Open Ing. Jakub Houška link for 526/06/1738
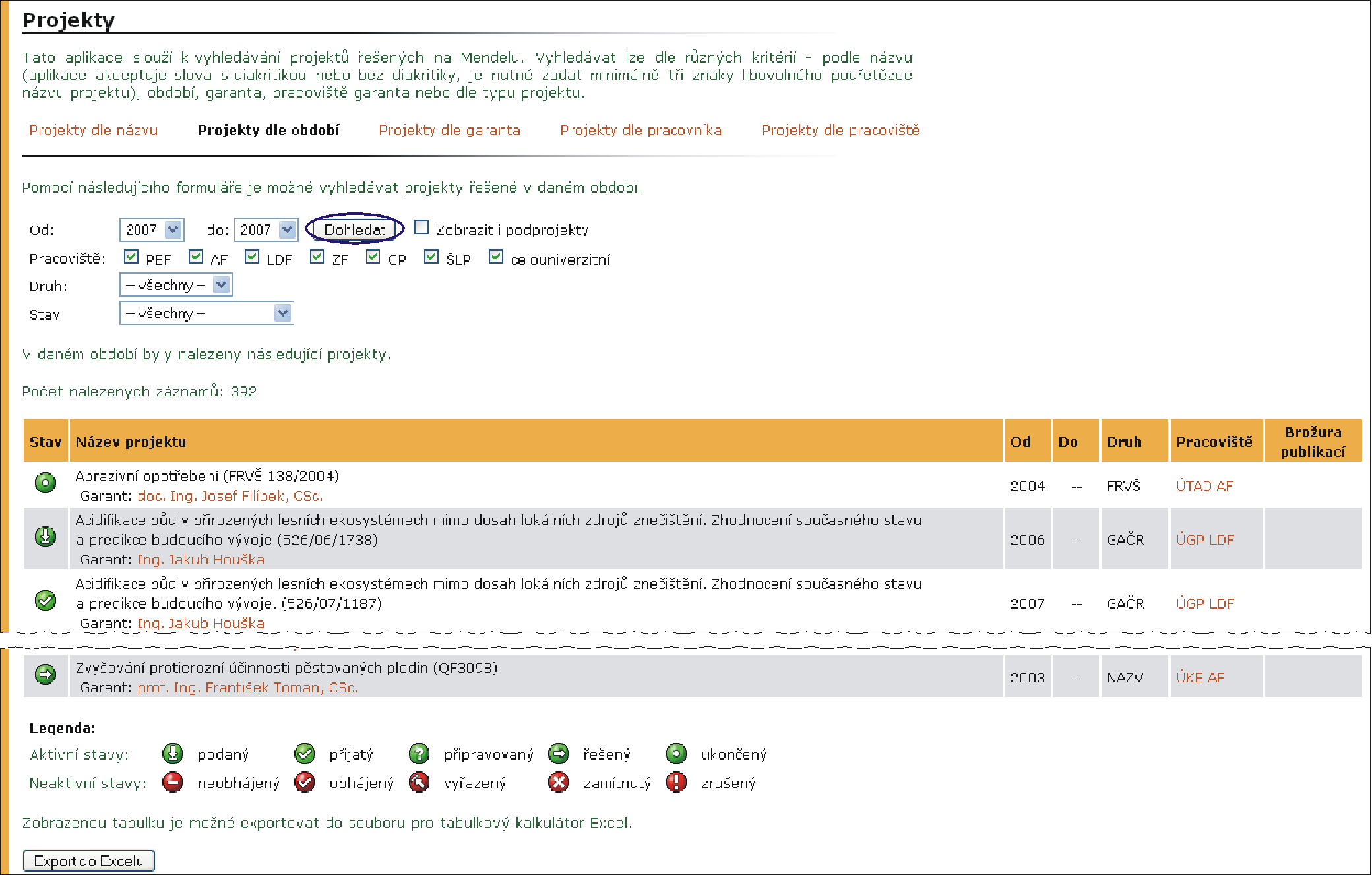 coord(201,559)
